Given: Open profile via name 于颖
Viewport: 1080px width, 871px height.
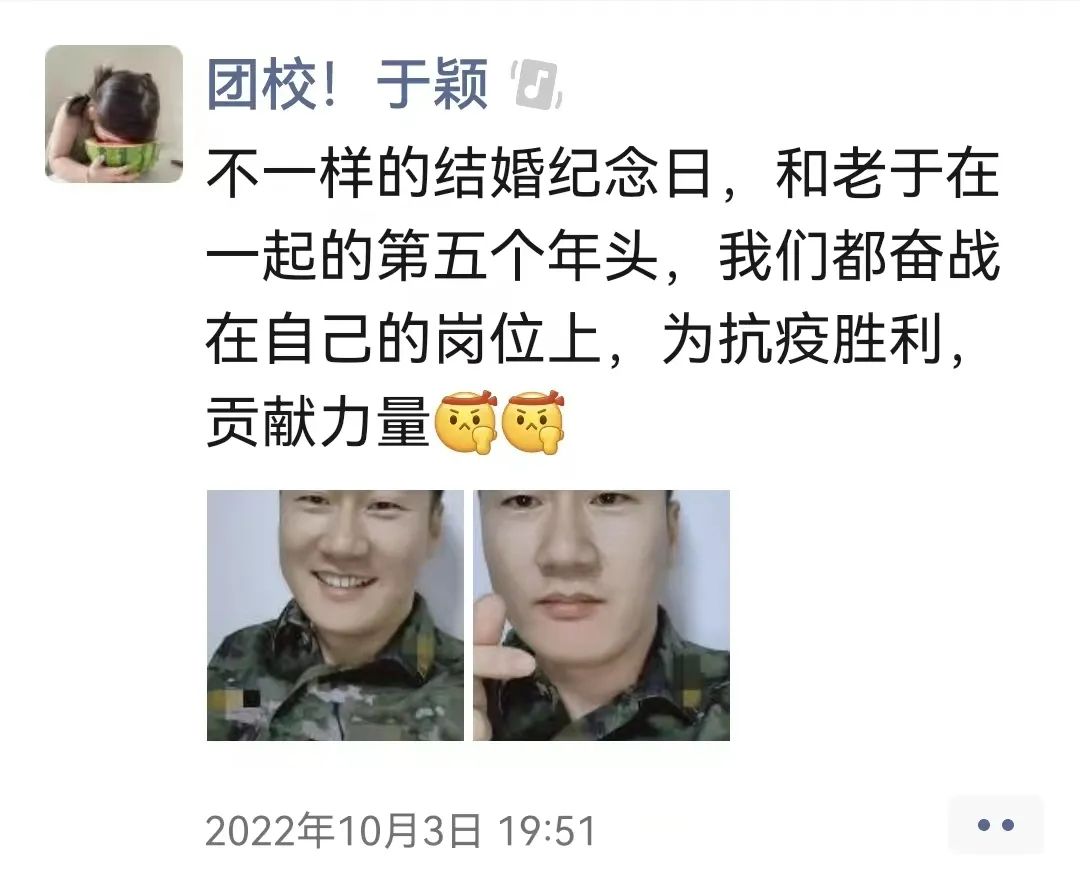Looking at the screenshot, I should pyautogui.click(x=433, y=85).
